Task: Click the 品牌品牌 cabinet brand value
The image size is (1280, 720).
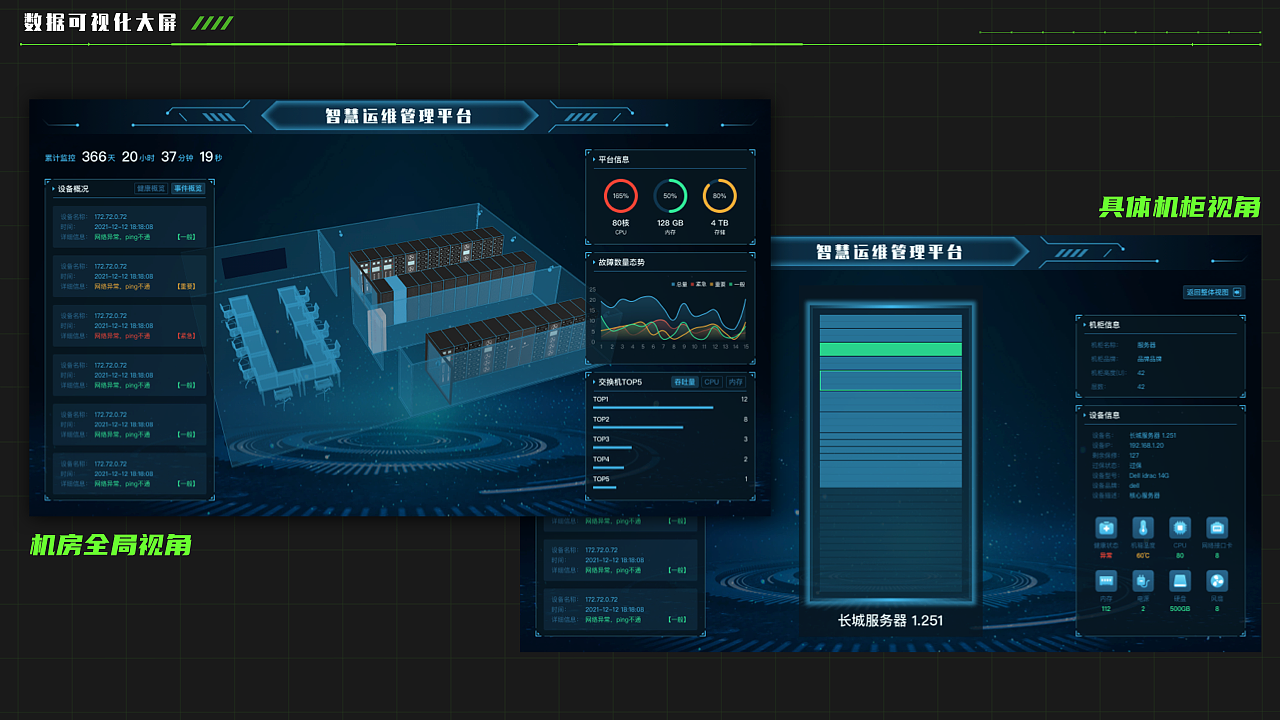Action: [x=1149, y=358]
